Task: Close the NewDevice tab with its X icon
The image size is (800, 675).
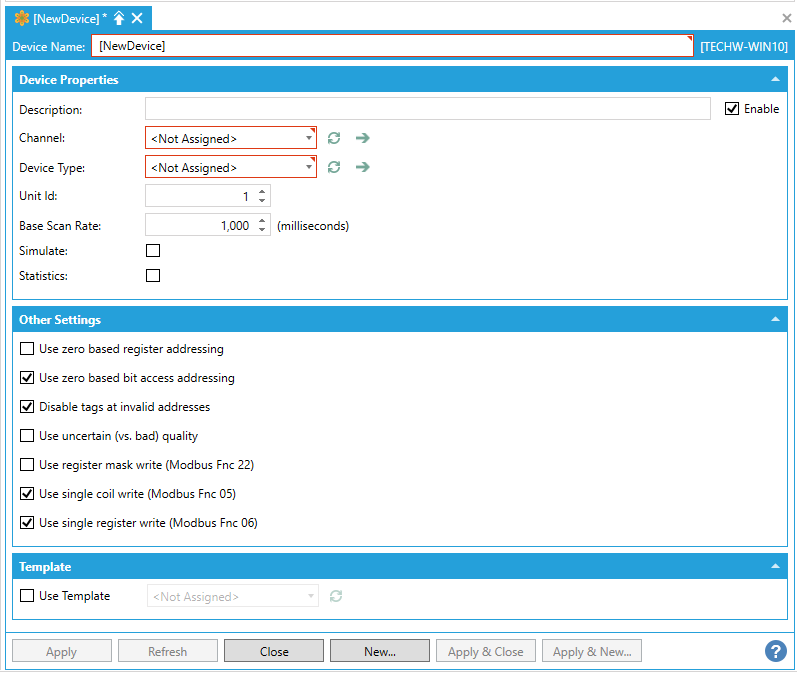Action: click(x=137, y=19)
